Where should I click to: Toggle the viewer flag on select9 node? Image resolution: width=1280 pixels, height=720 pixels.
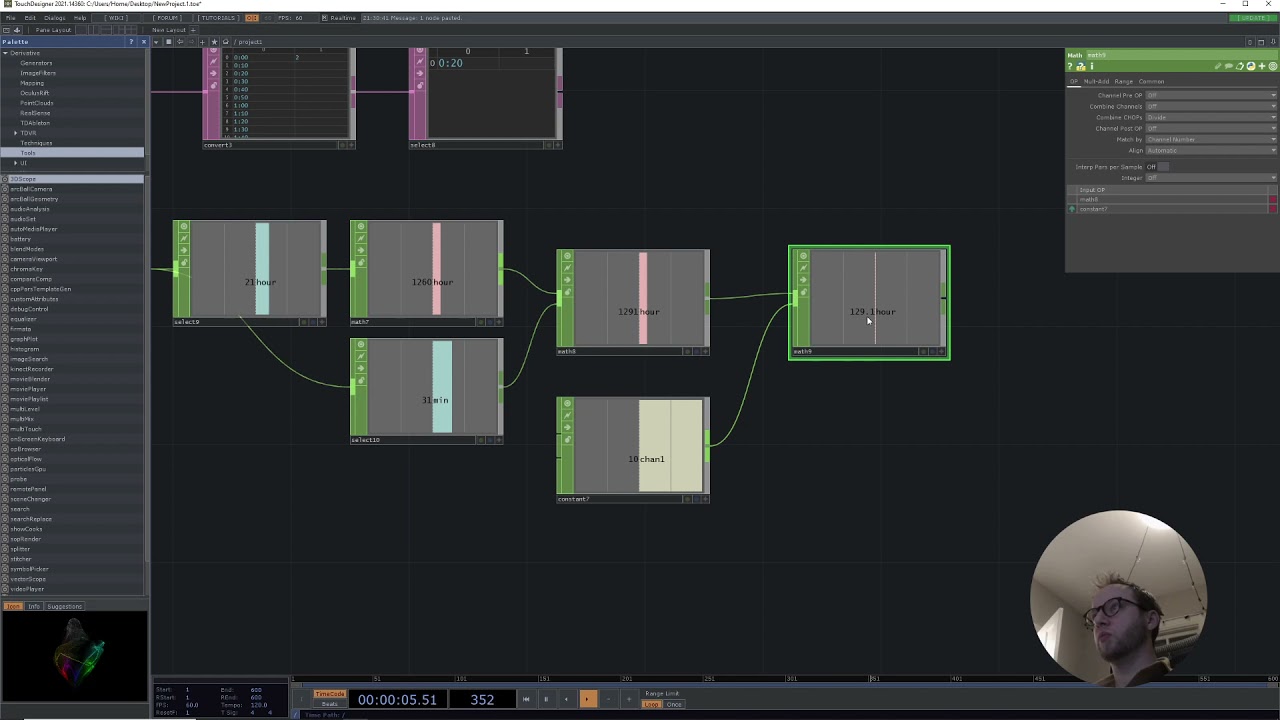[183, 227]
